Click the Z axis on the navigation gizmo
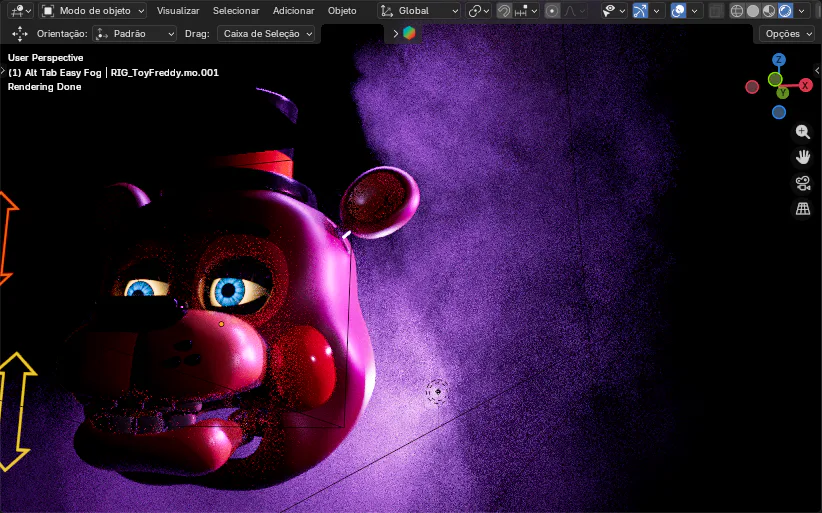 [x=778, y=59]
